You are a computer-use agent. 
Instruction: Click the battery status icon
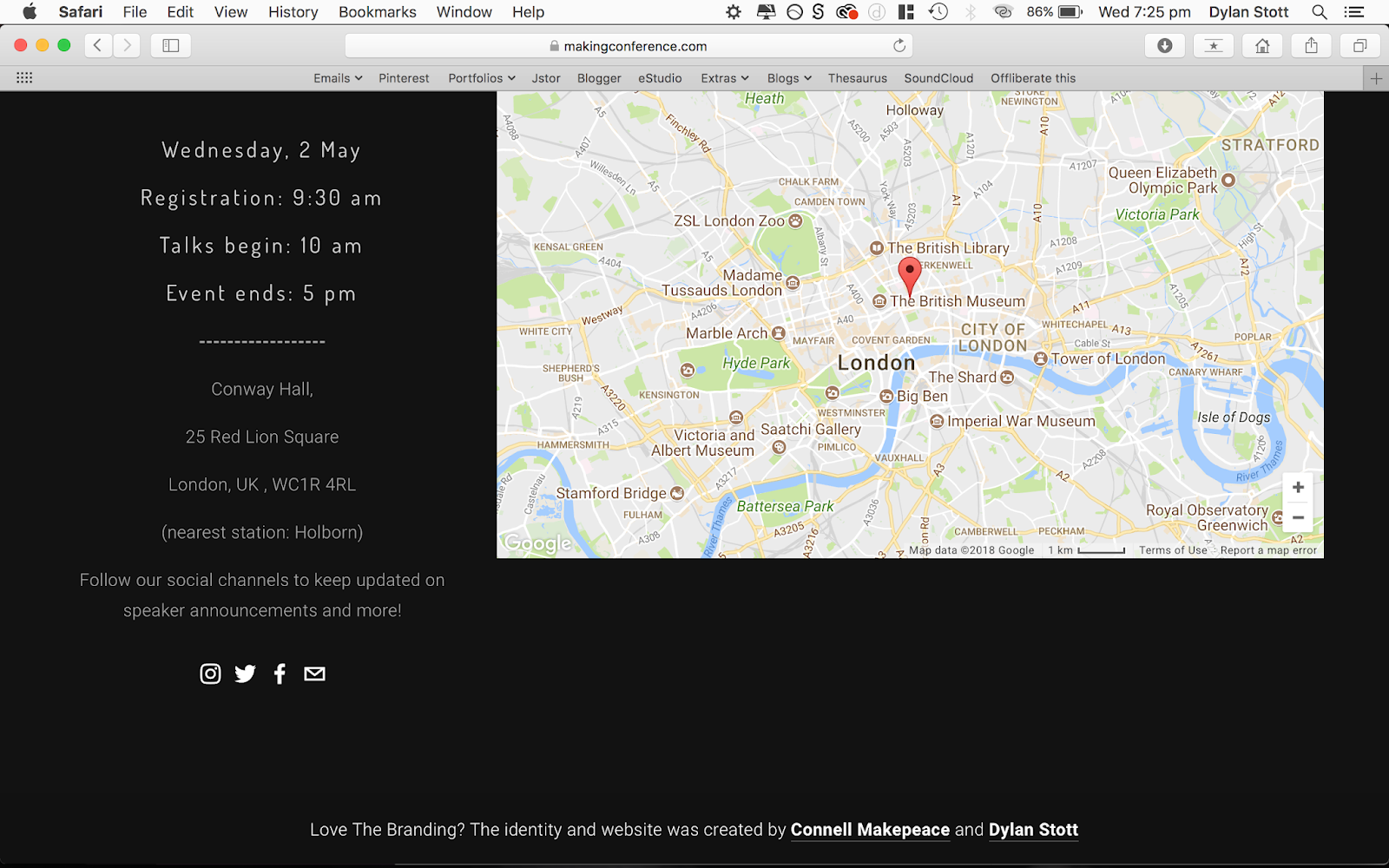(x=1070, y=12)
